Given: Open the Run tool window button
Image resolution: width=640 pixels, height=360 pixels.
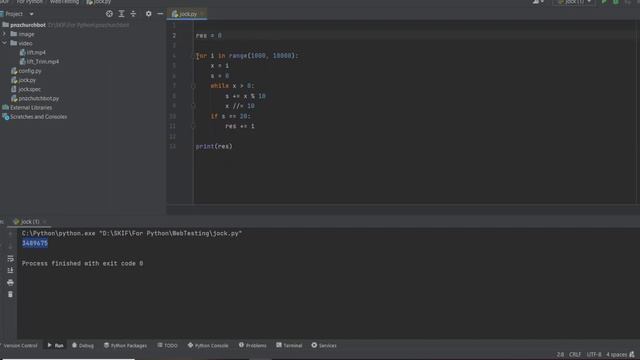Looking at the screenshot, I should (x=56, y=346).
